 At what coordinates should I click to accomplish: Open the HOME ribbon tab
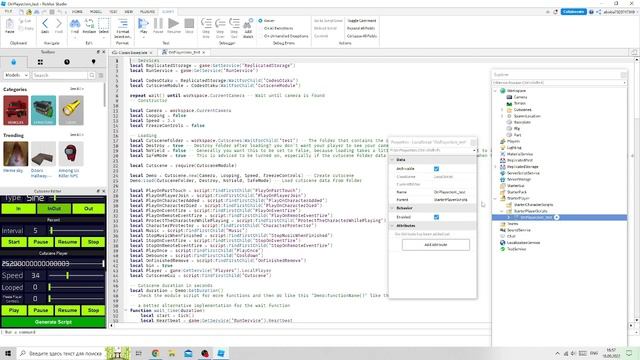tap(77, 12)
